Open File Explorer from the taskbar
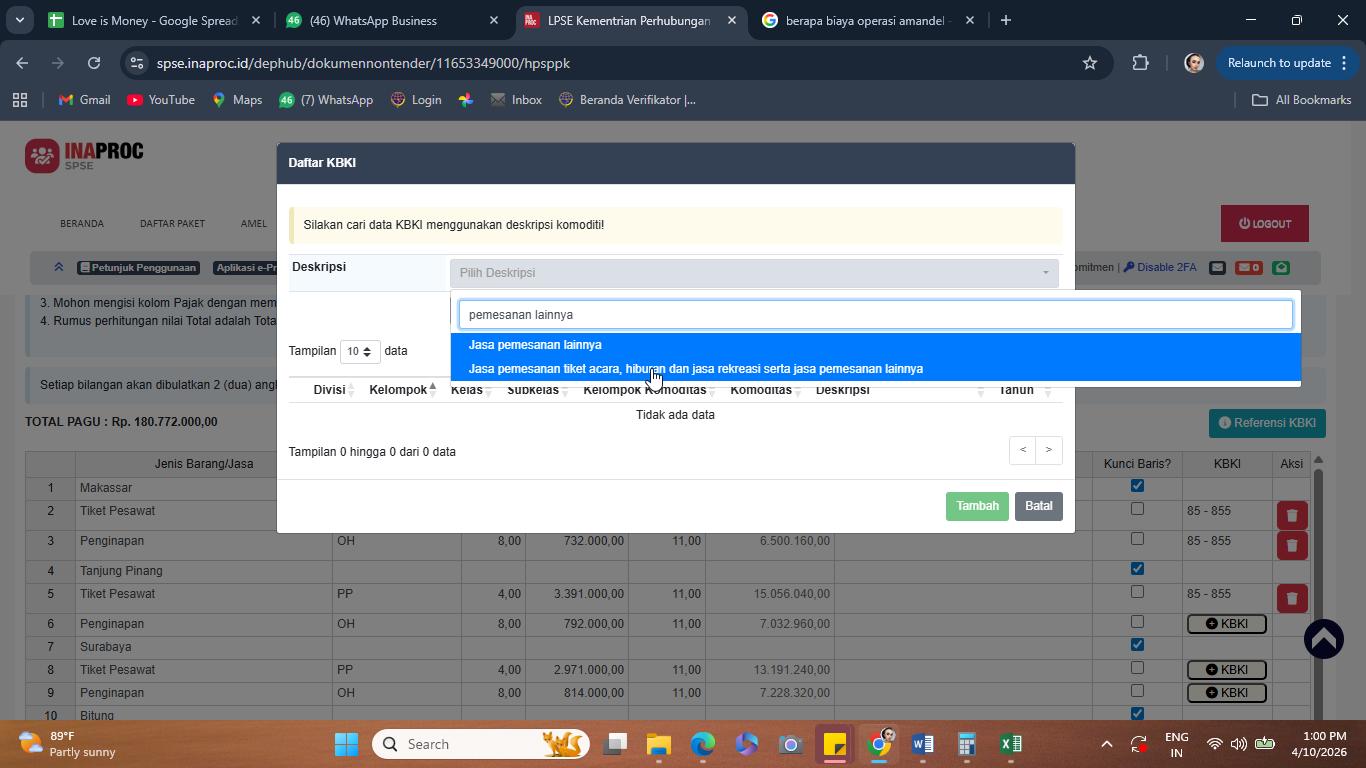The width and height of the screenshot is (1366, 768). (x=658, y=744)
